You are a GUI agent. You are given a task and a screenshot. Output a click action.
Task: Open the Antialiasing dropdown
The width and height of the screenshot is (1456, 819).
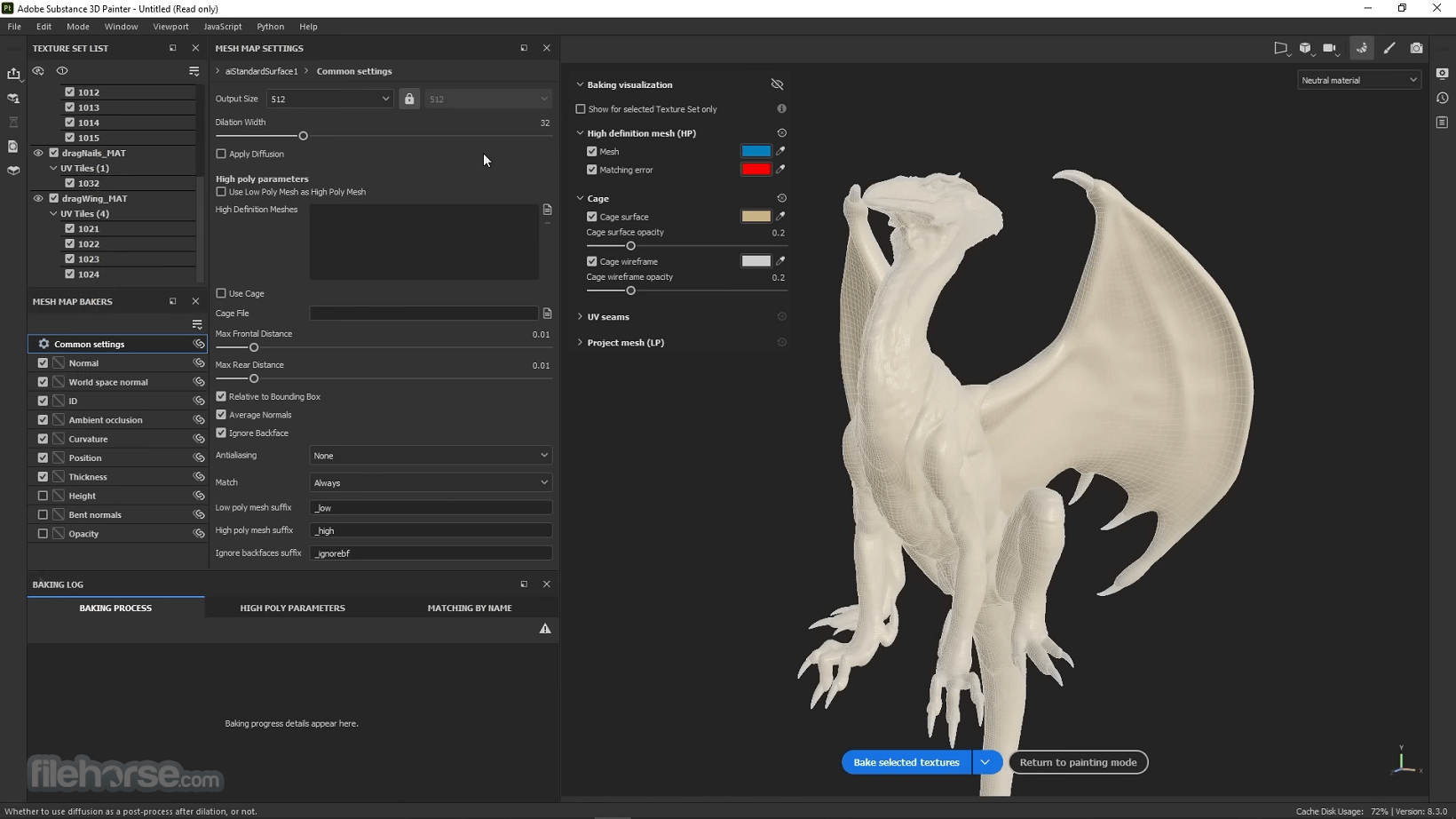[x=431, y=456]
